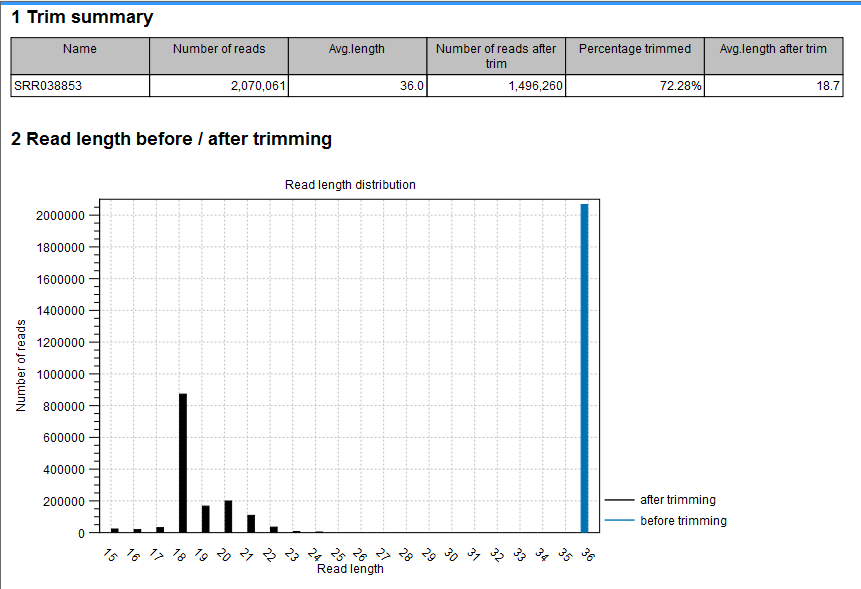Click the black bar at read length 18
The image size is (861, 589).
183,462
